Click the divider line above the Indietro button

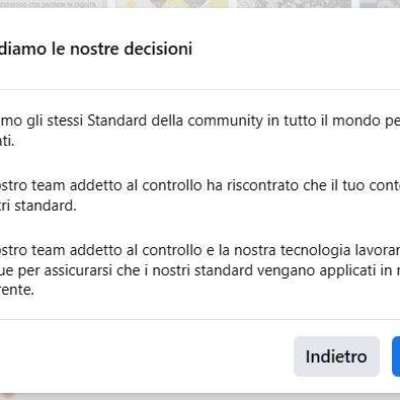pos(200,319)
